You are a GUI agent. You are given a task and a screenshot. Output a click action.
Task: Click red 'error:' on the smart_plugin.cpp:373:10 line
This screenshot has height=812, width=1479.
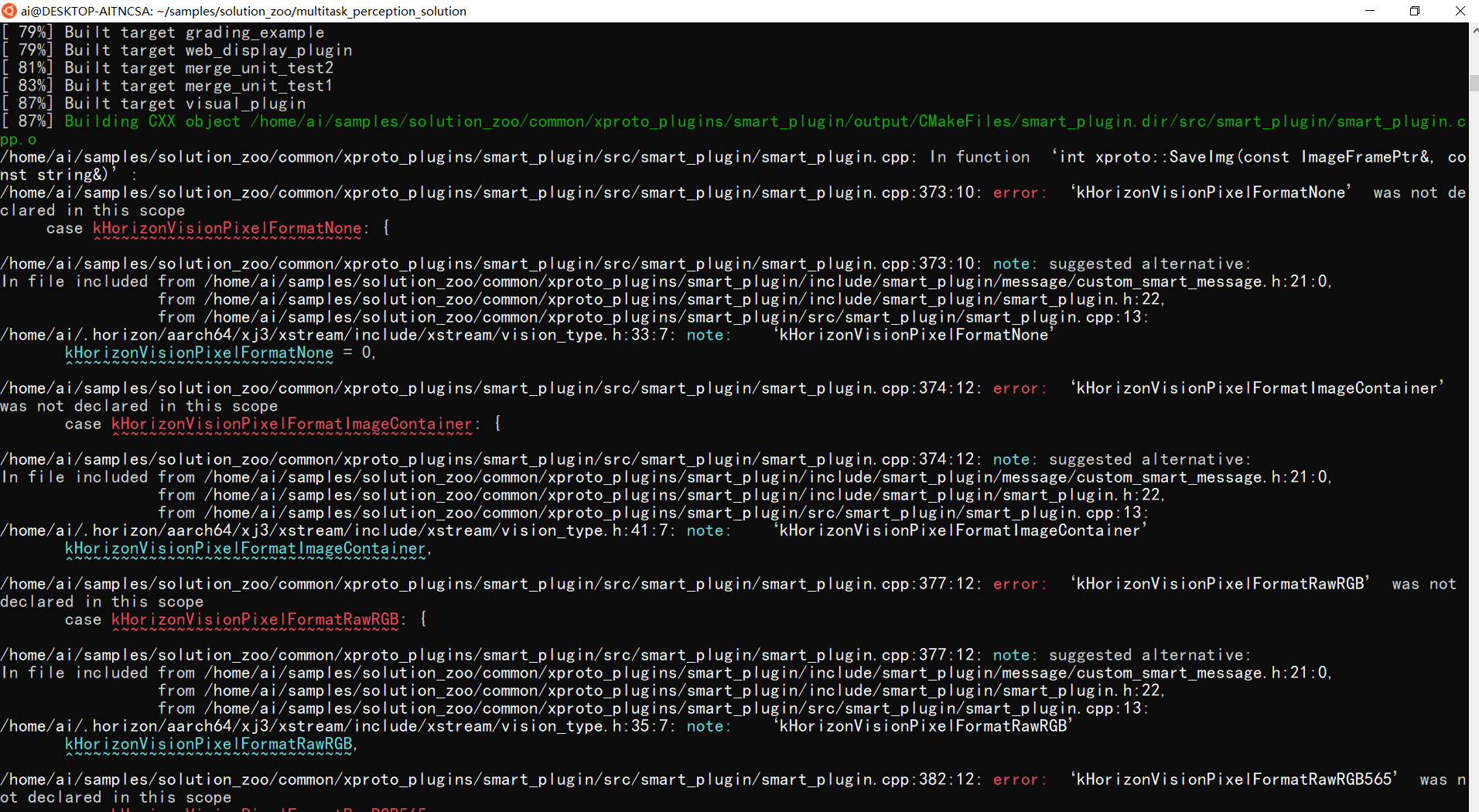point(1020,193)
